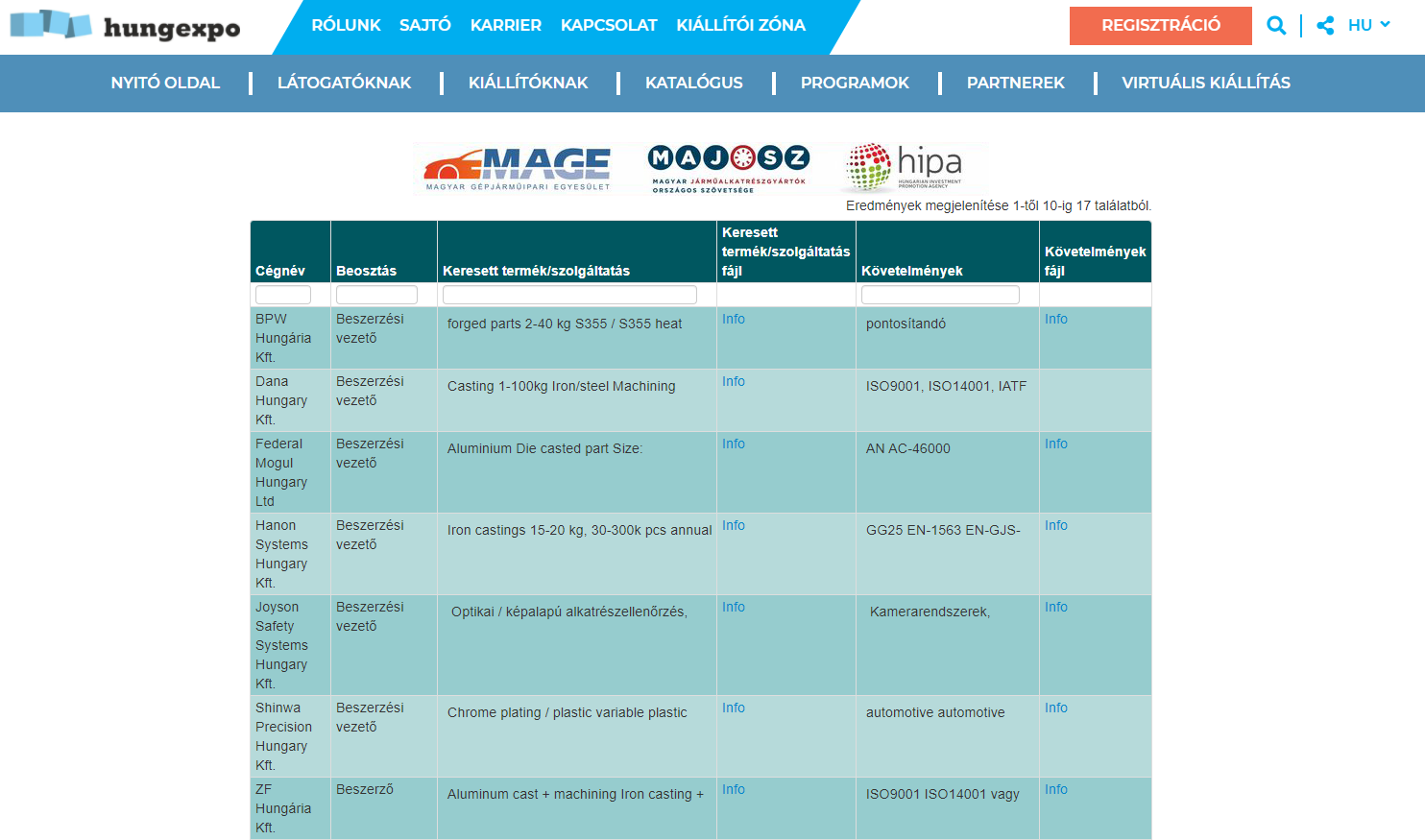Open the KAPCSOLAT menu item
The width and height of the screenshot is (1425, 840).
tap(609, 25)
